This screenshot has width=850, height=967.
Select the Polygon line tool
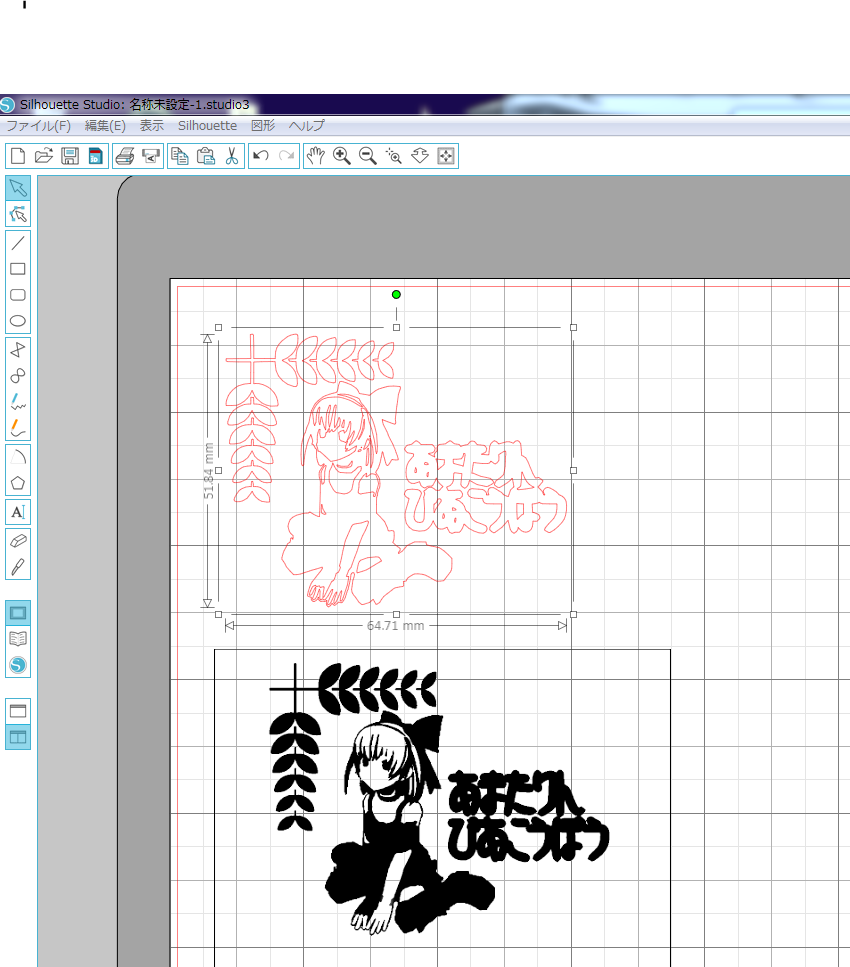(x=18, y=350)
